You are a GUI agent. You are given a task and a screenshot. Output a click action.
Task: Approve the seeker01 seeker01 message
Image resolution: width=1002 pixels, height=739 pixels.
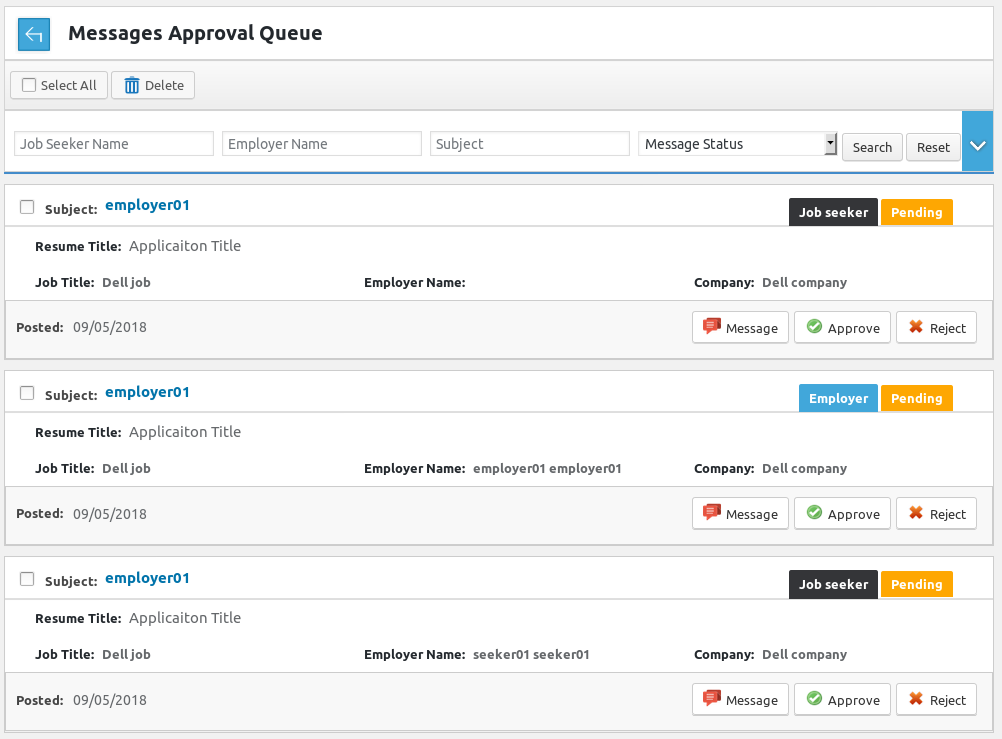click(x=842, y=699)
